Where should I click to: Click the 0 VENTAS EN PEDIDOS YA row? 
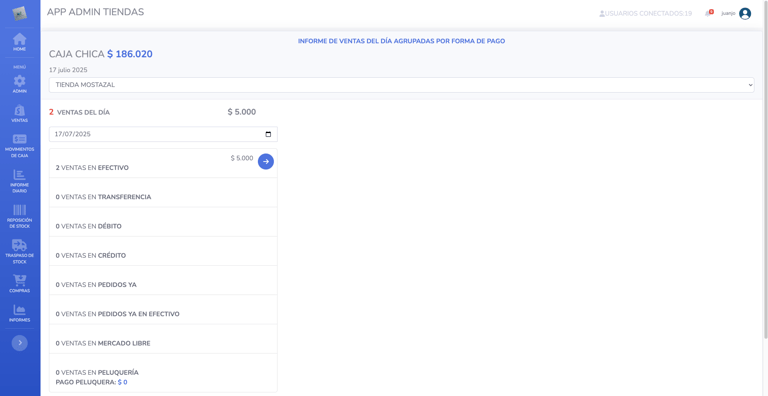[x=163, y=280]
